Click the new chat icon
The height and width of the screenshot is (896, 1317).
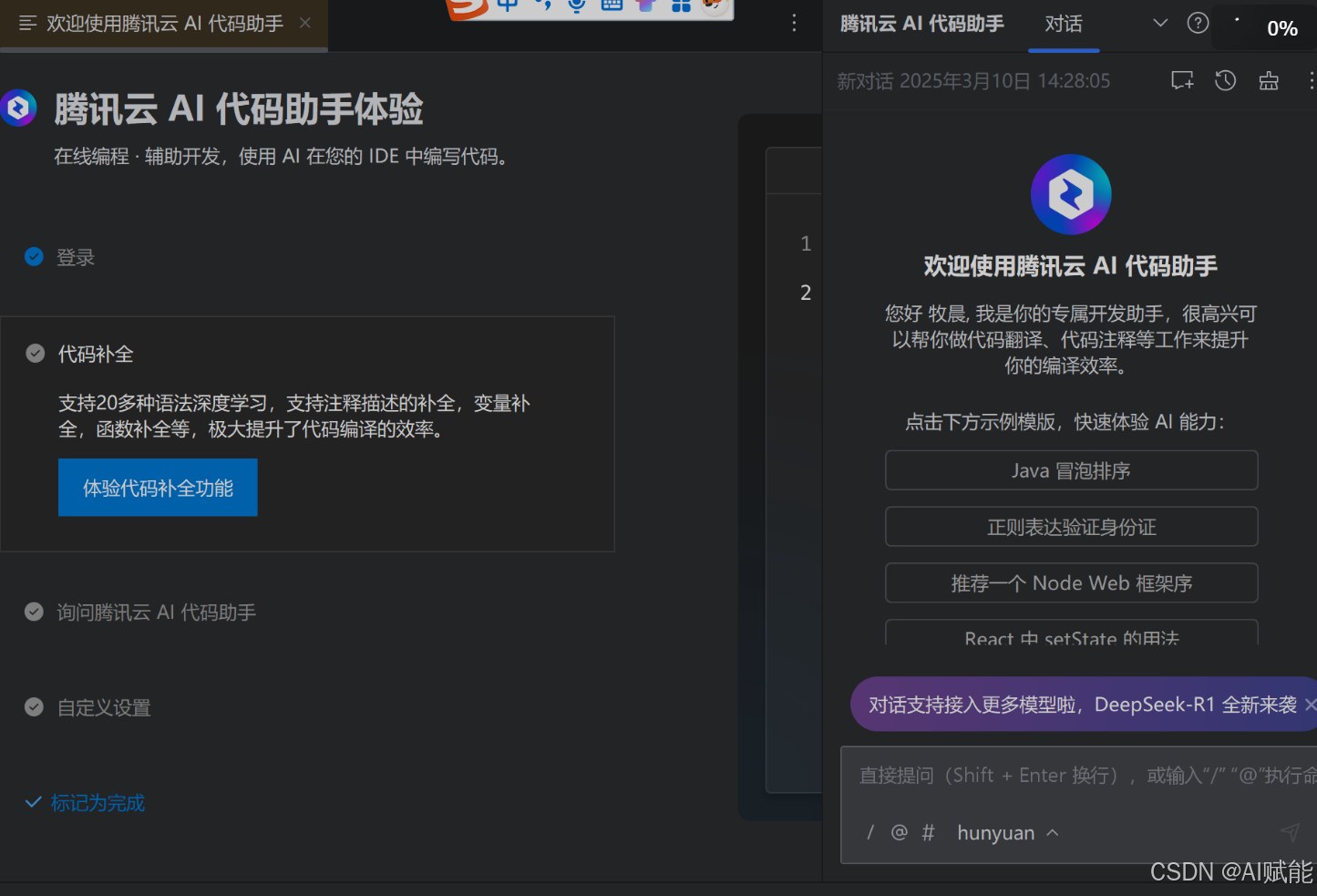1182,80
